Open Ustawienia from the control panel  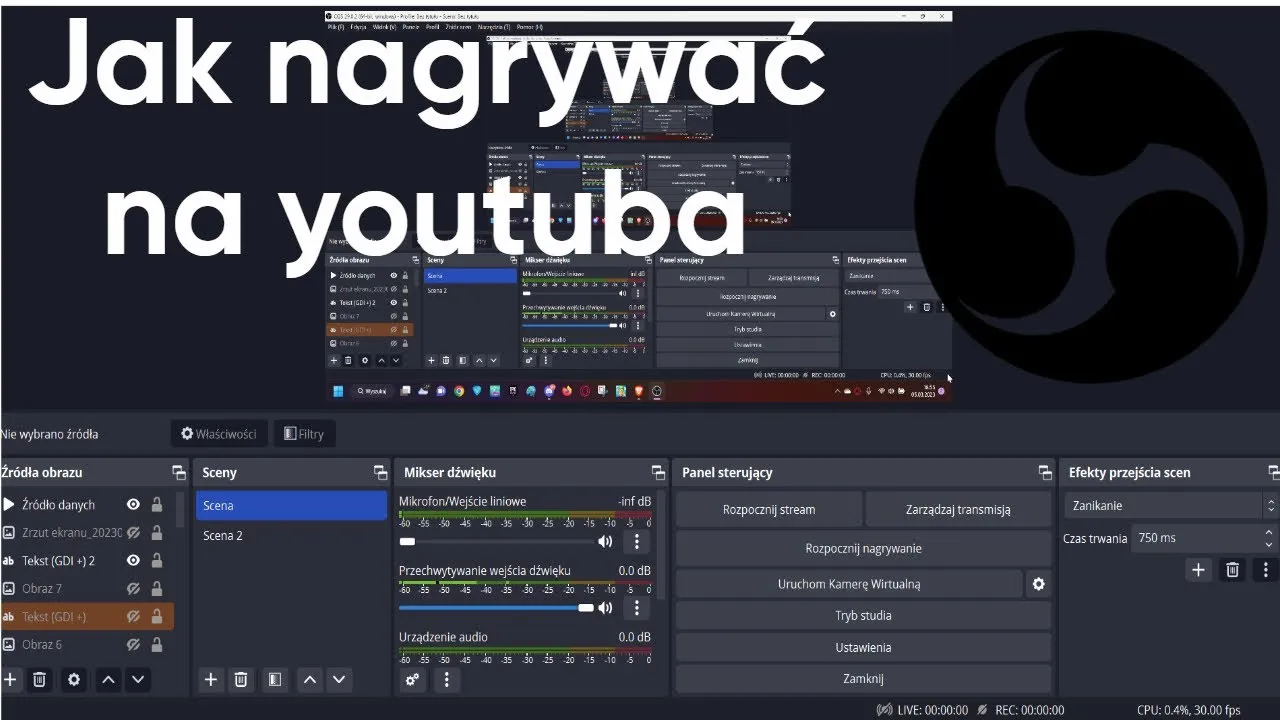[x=863, y=647]
